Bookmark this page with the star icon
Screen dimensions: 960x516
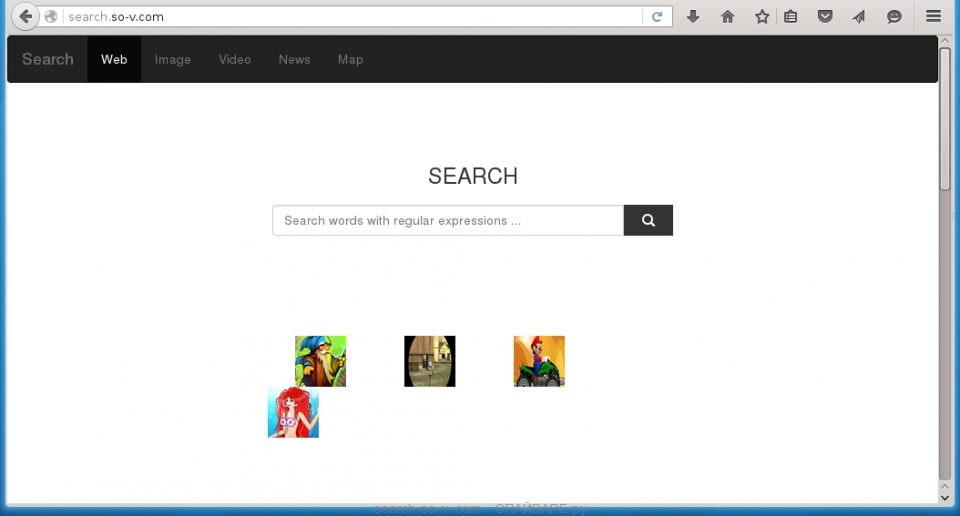tap(762, 17)
